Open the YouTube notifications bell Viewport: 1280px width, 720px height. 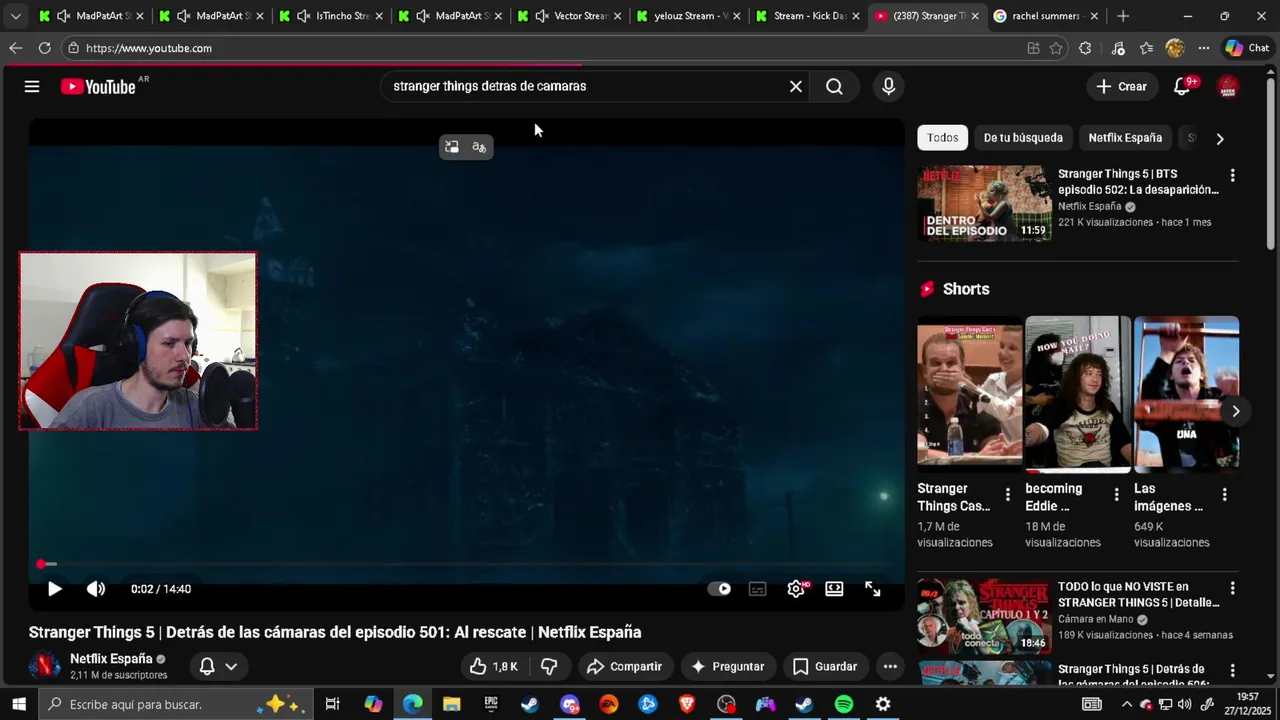[1182, 87]
